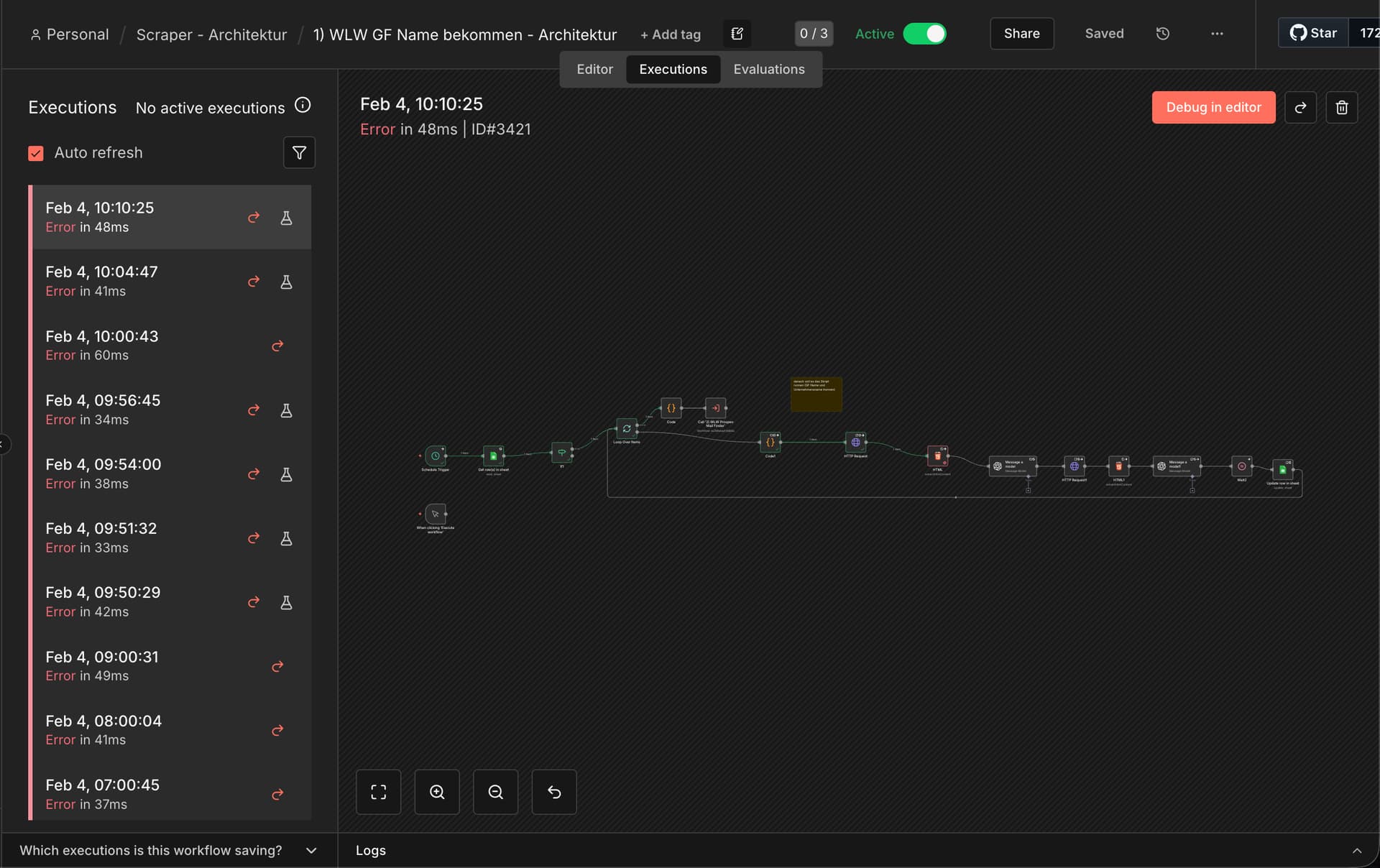Click flask icon on 10:04:47 execution

coord(286,282)
